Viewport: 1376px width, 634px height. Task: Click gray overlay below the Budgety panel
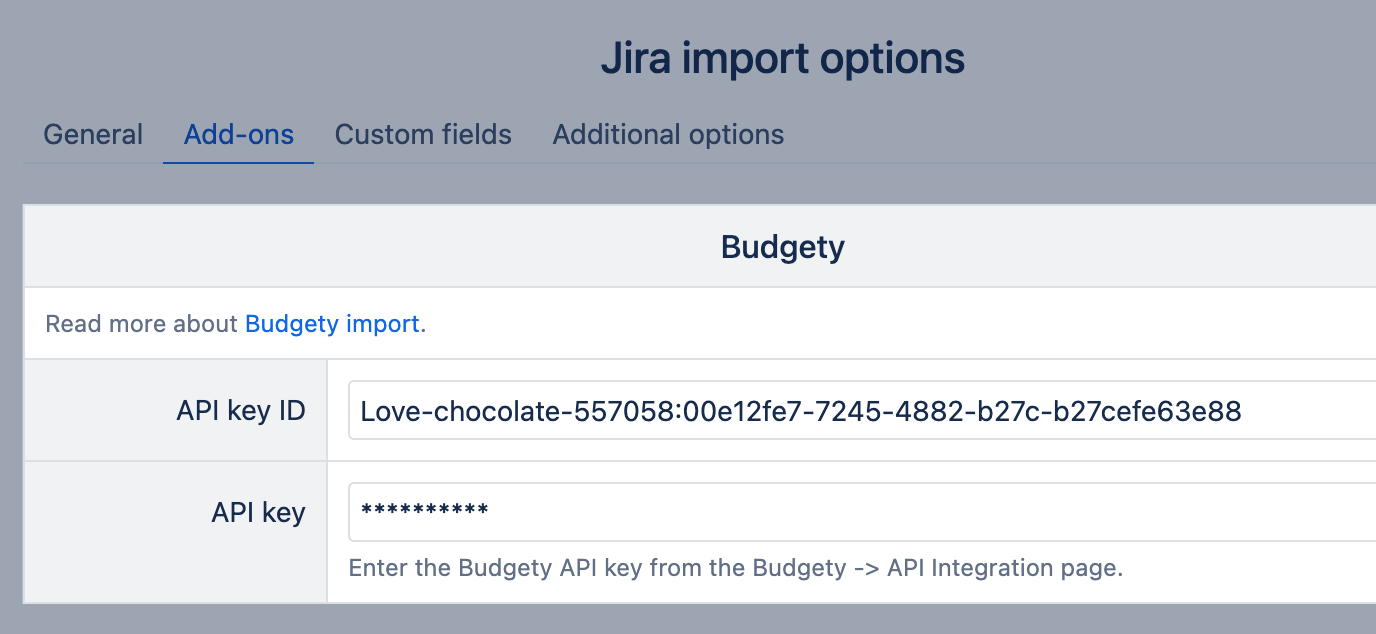700,620
